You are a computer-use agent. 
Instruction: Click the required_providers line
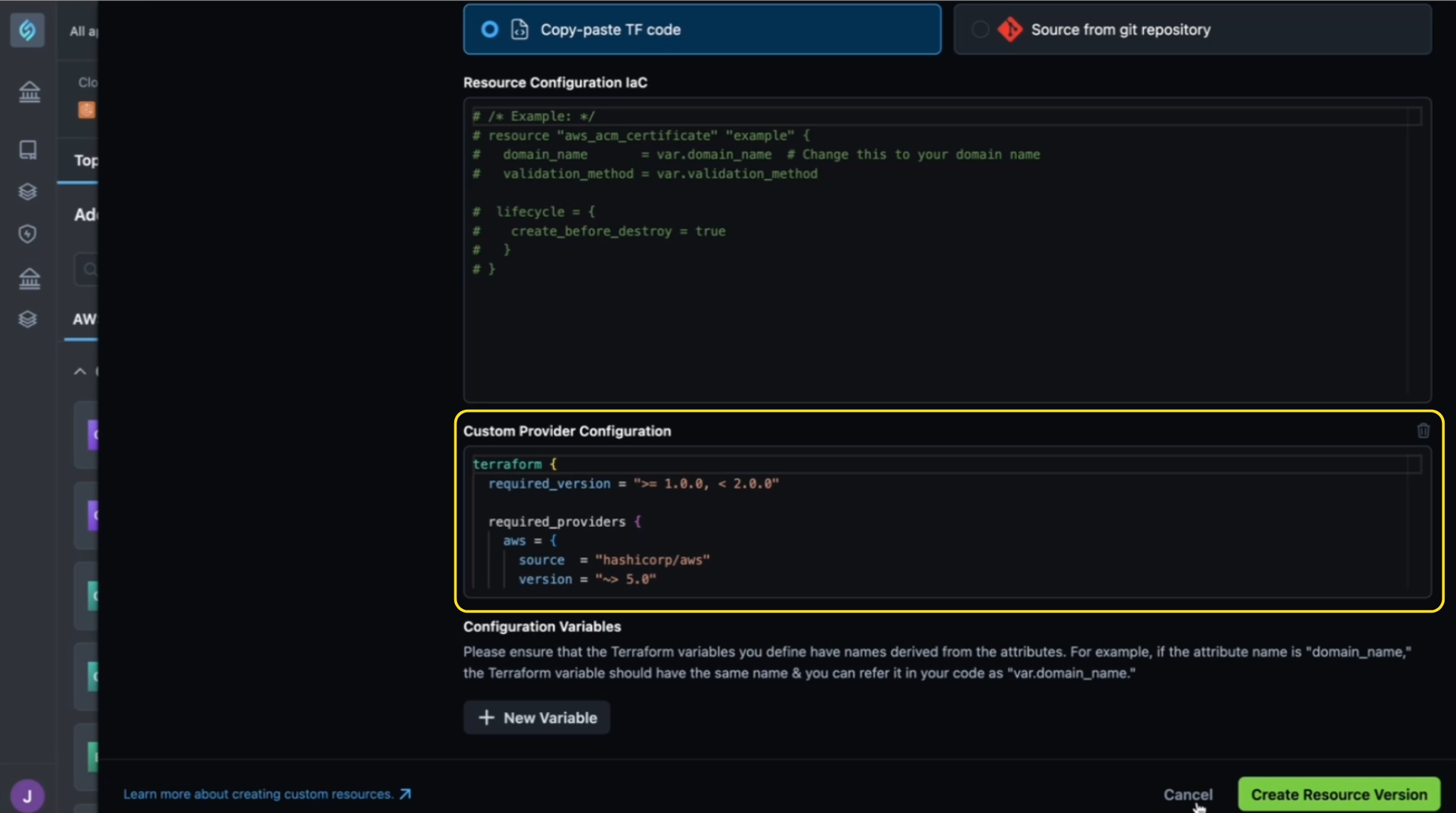click(x=564, y=521)
